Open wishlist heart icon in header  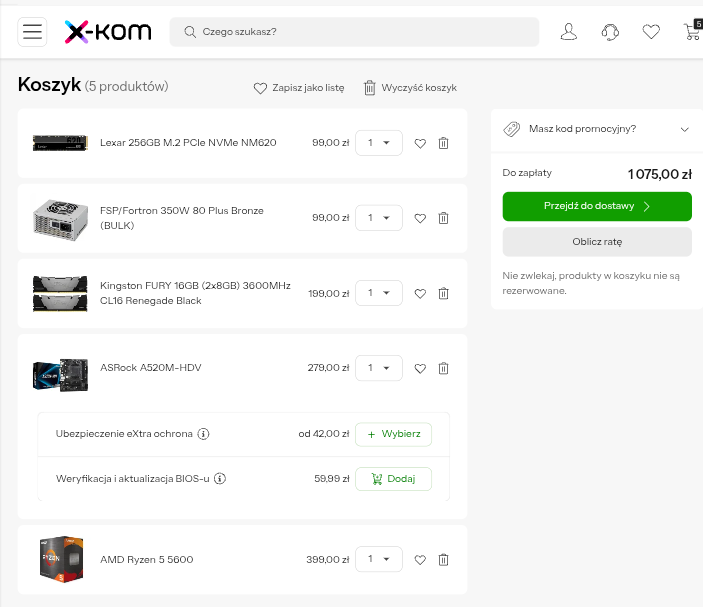tap(651, 32)
